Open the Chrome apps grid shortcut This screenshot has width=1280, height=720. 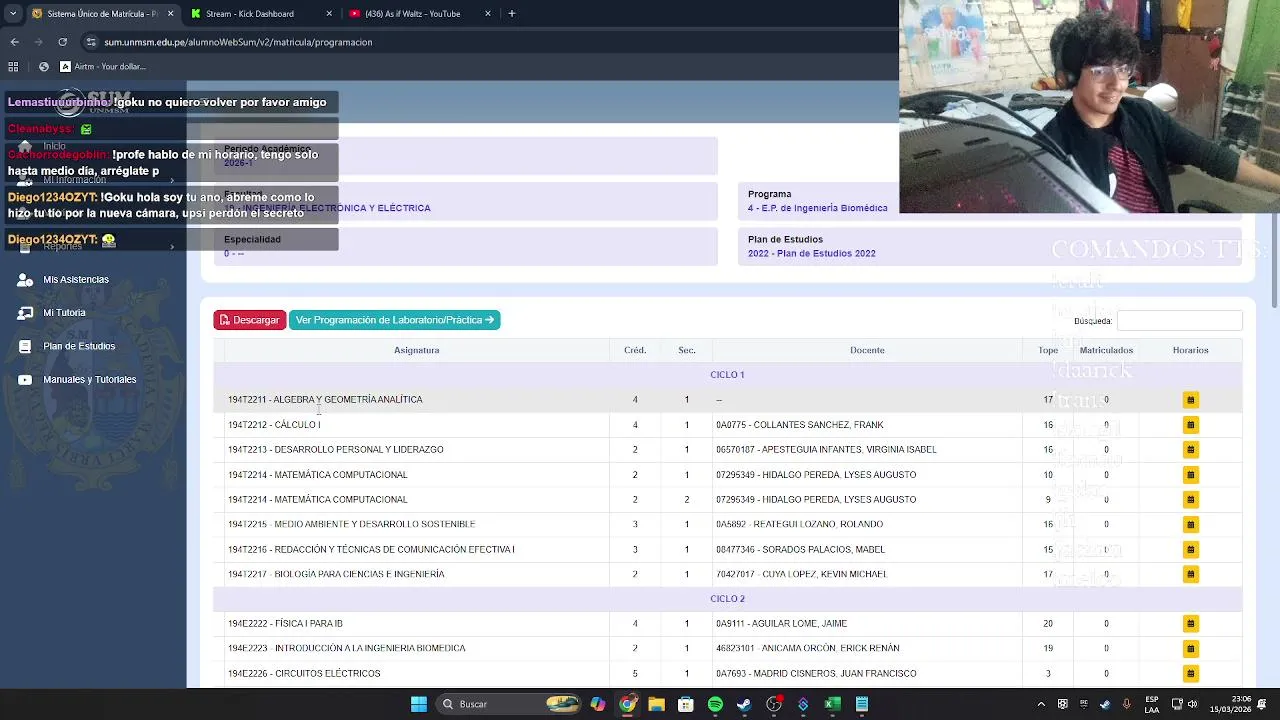13,67
